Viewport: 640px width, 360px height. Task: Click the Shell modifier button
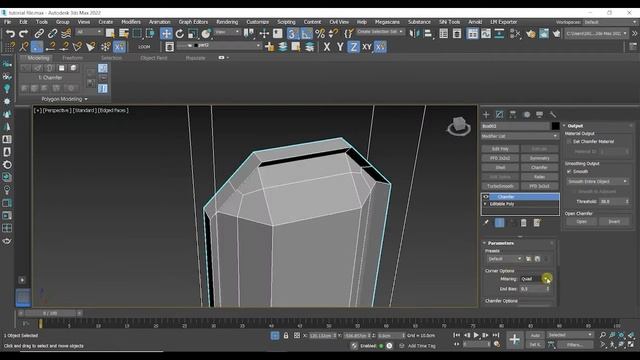tap(500, 167)
